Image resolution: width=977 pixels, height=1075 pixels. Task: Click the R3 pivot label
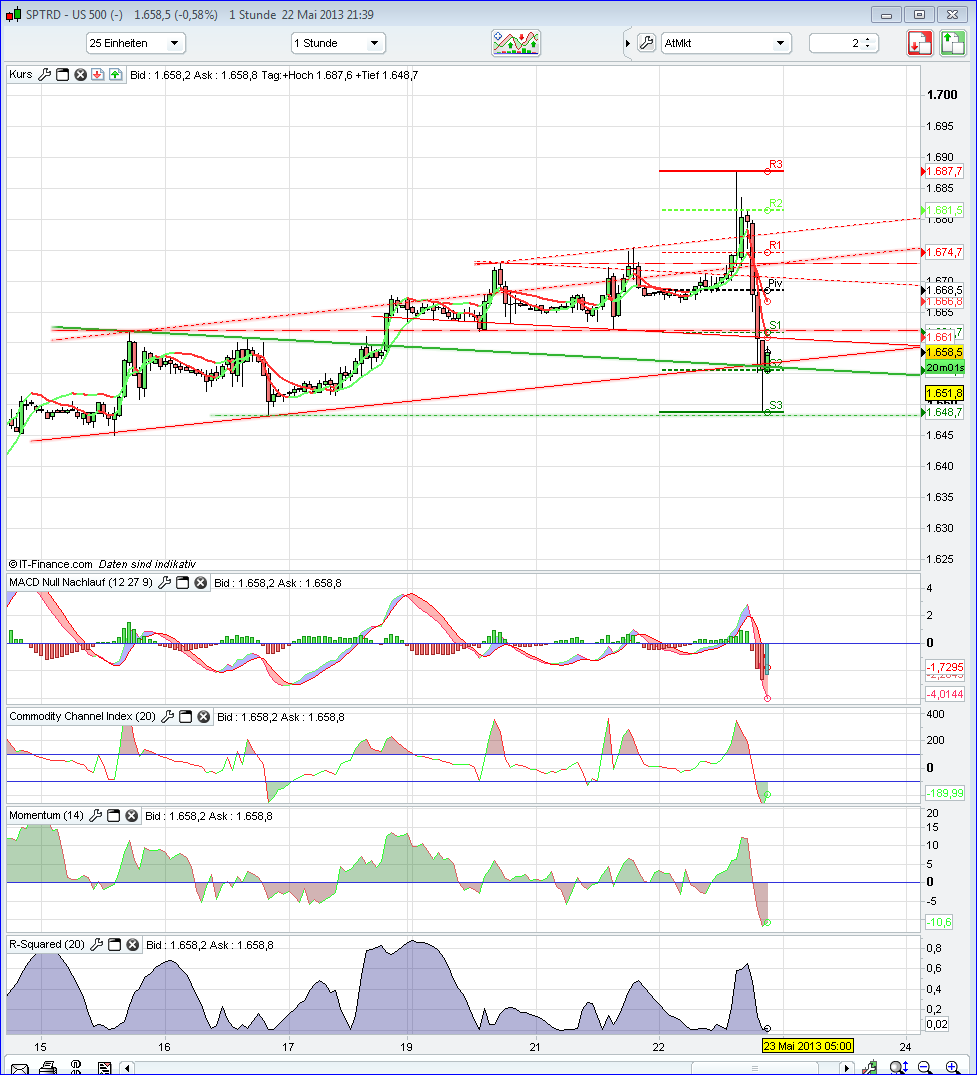pos(775,165)
